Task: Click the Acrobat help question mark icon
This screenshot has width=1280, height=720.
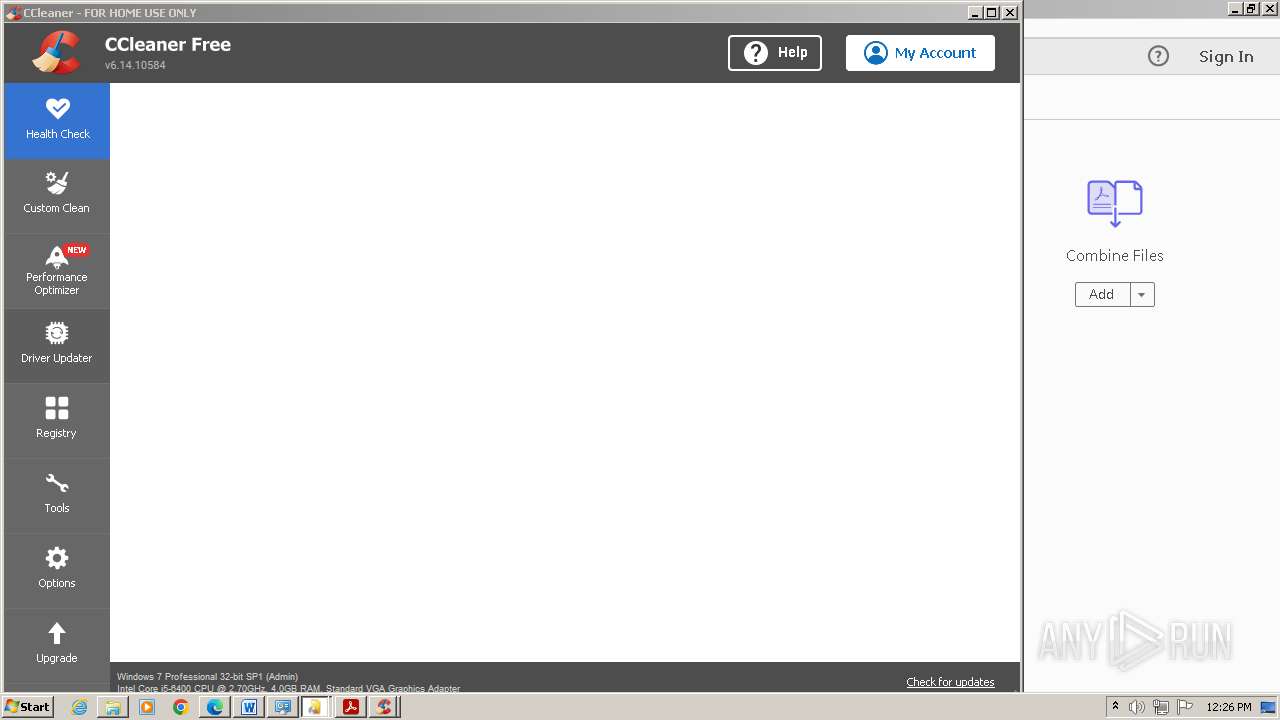Action: pyautogui.click(x=1158, y=56)
